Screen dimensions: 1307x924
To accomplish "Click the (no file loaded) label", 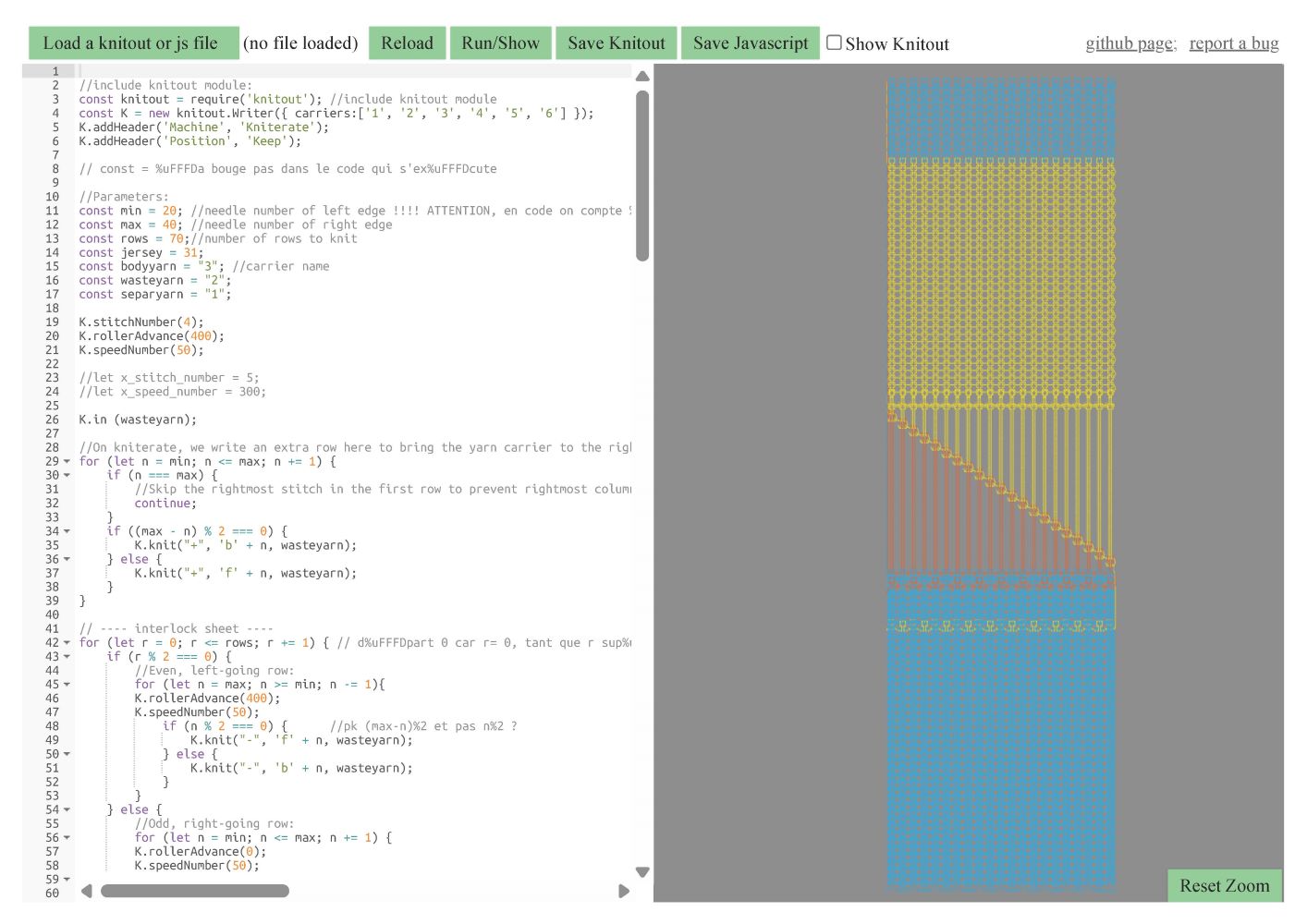I will click(x=300, y=43).
